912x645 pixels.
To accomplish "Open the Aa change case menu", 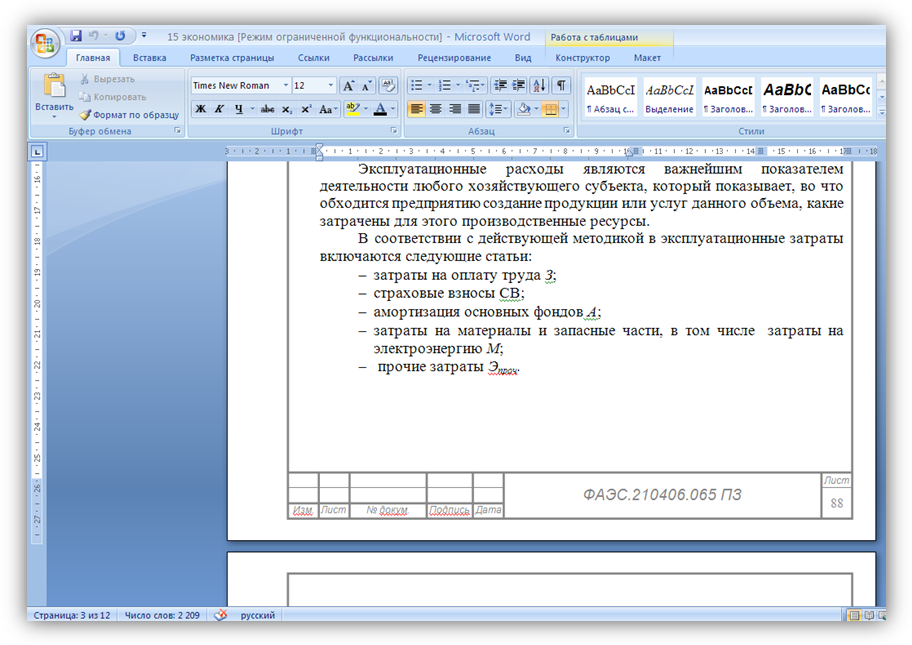I will point(327,109).
